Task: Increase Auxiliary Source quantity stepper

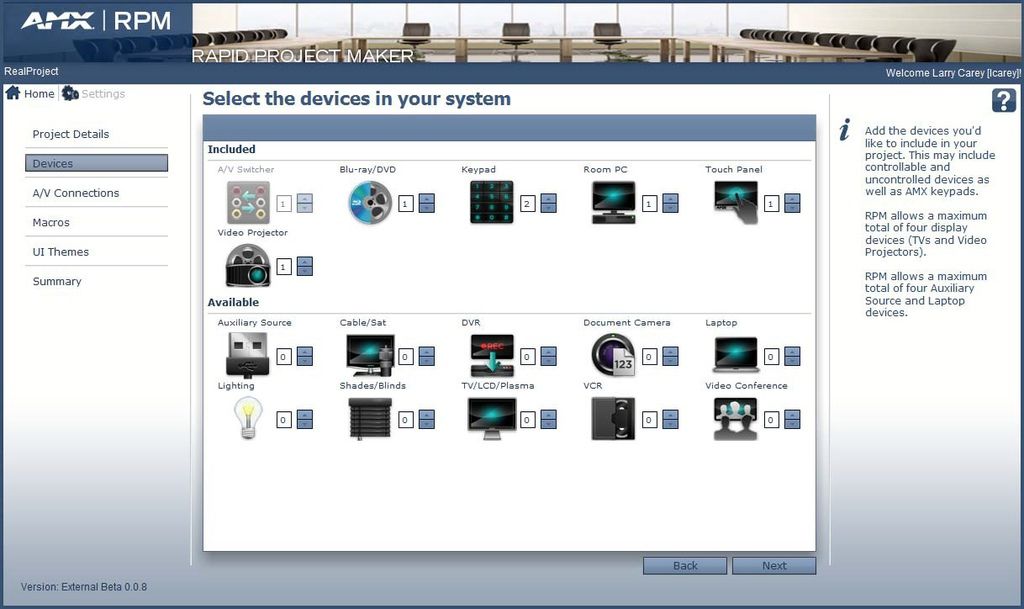Action: tap(304, 352)
